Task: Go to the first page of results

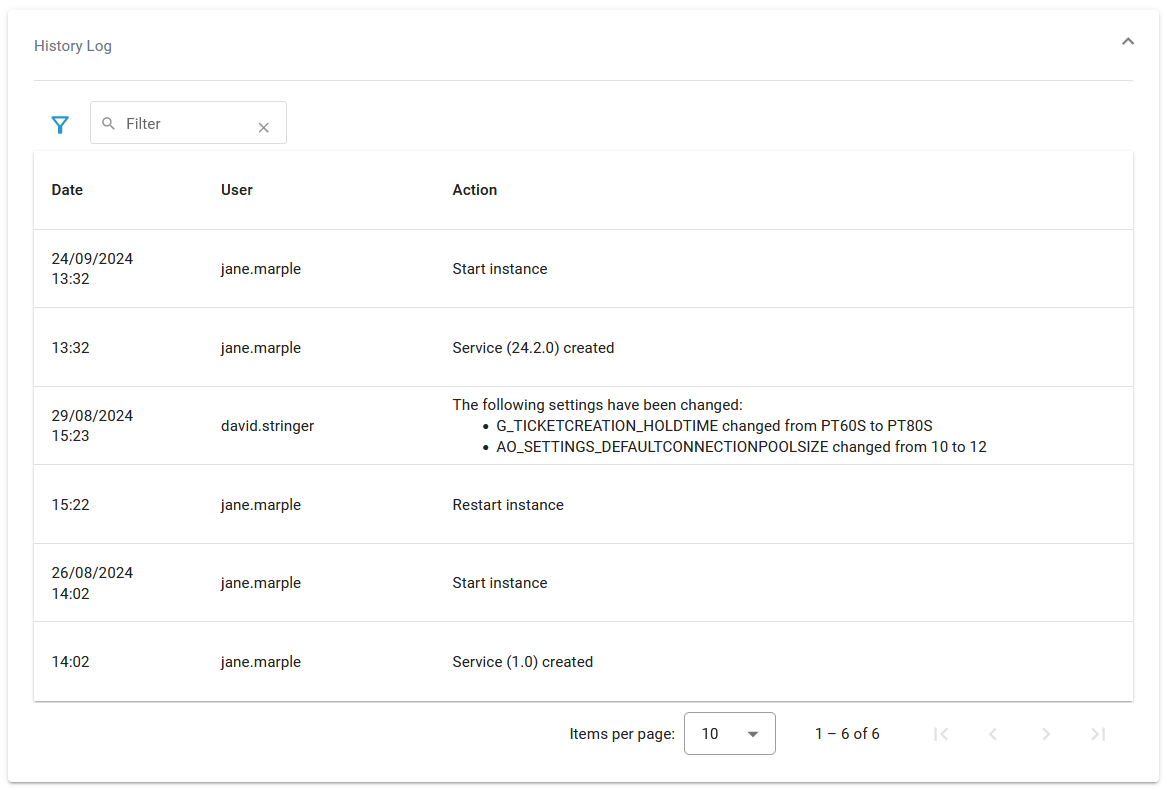Action: point(940,734)
